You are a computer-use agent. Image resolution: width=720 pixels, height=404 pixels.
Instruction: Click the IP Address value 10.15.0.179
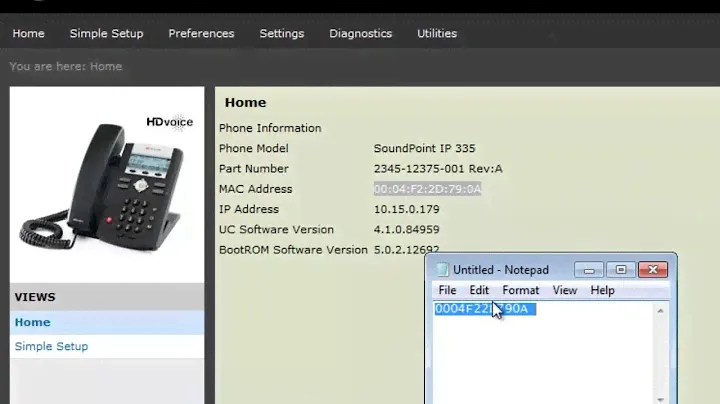tap(406, 209)
